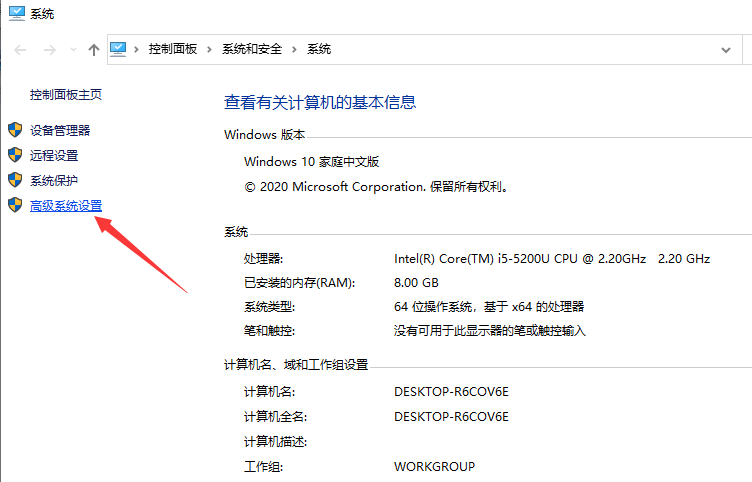Viewport: 752px width, 482px height.
Task: Click shield icon beside 高级系统设置
Action: (15, 205)
